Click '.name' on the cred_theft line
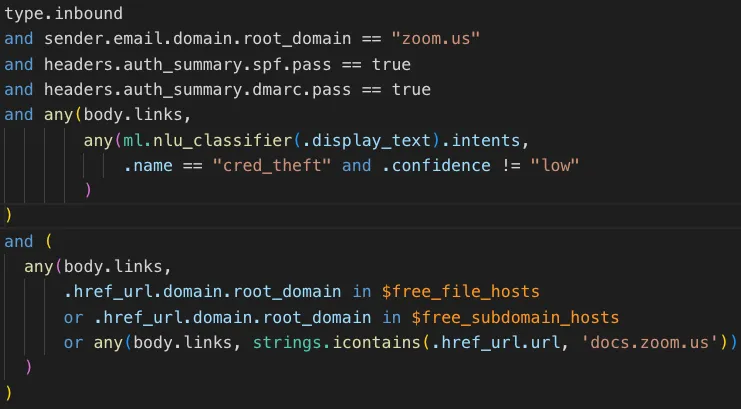Screen dimensions: 741x409 tap(148, 165)
